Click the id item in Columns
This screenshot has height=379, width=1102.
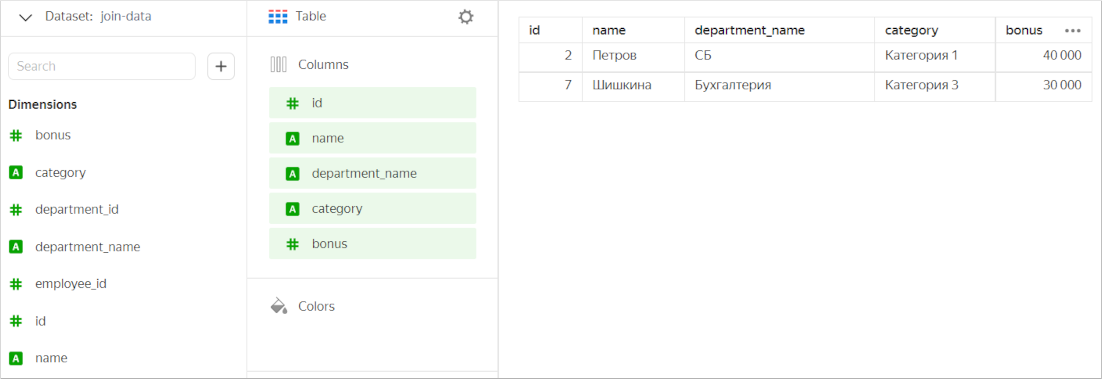[x=372, y=103]
